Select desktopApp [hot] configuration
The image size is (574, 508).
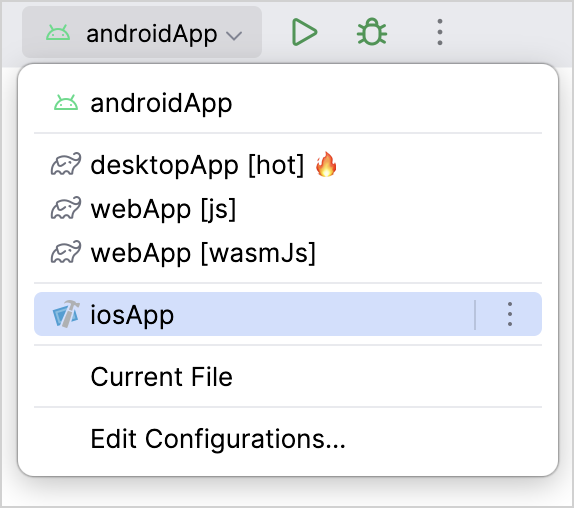coord(288,165)
